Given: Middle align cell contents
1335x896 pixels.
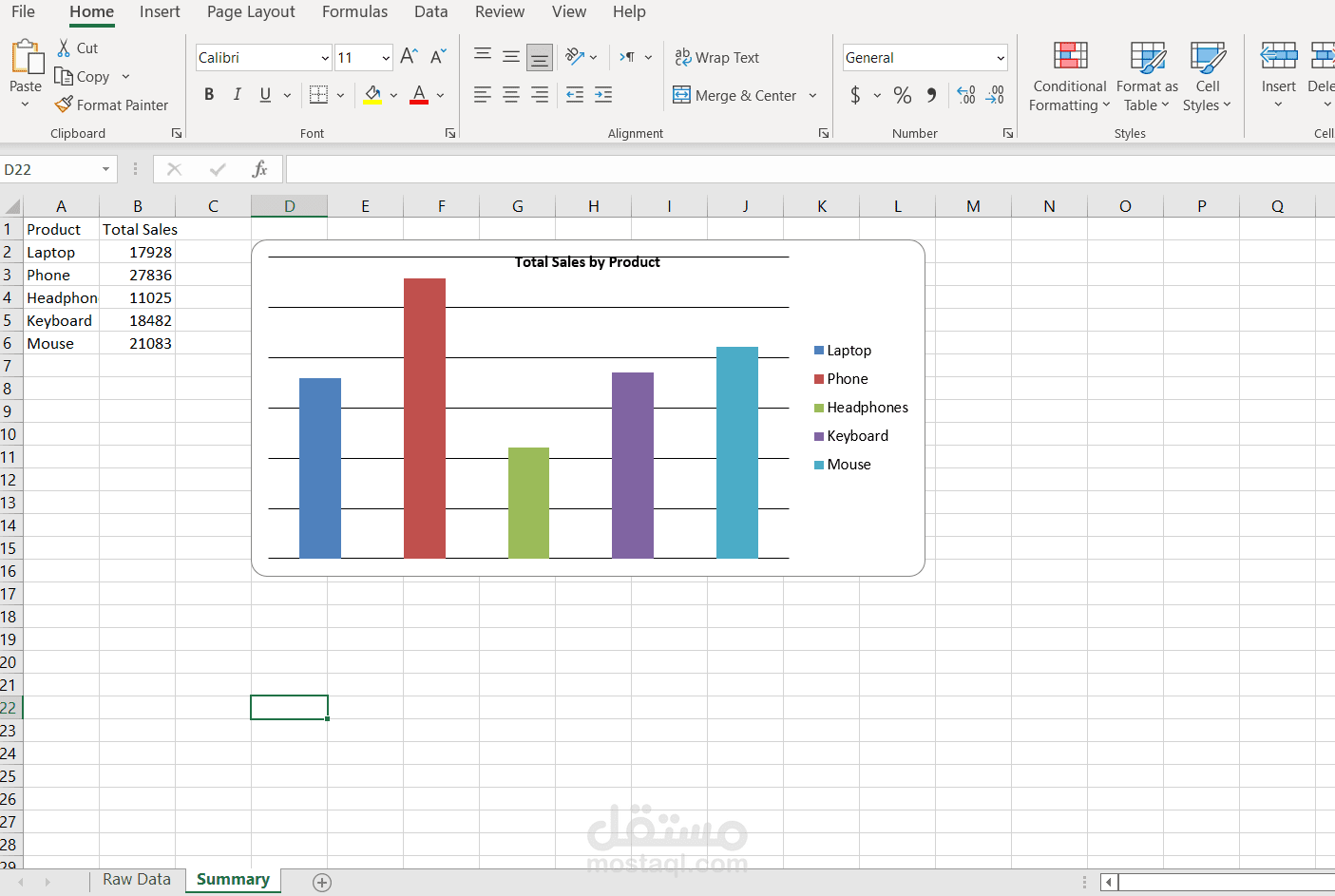Looking at the screenshot, I should point(511,57).
